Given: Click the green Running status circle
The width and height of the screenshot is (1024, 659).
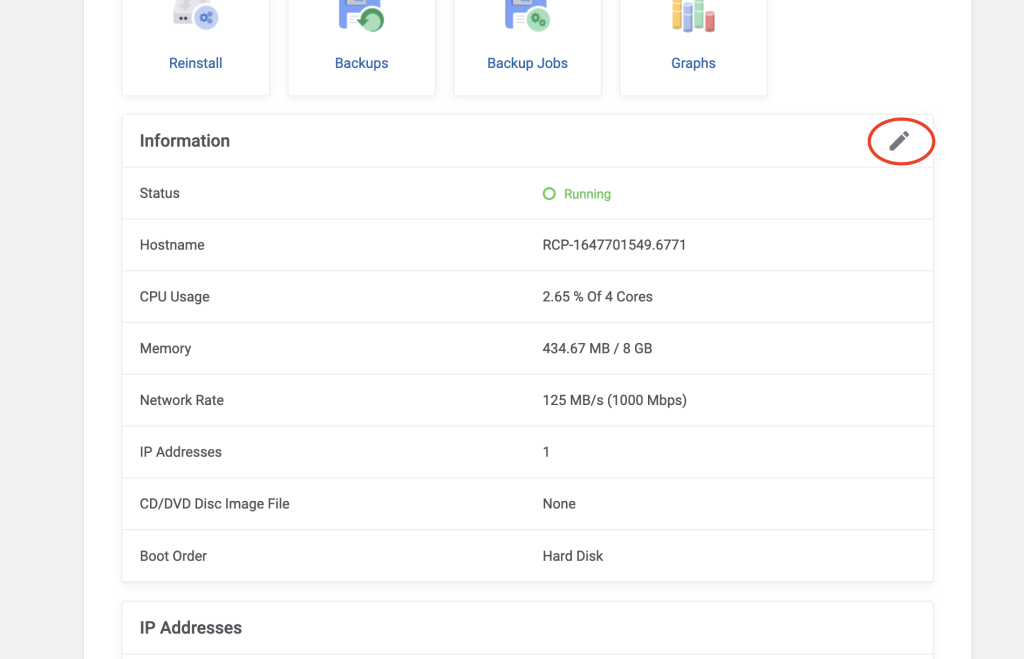Looking at the screenshot, I should pyautogui.click(x=549, y=194).
